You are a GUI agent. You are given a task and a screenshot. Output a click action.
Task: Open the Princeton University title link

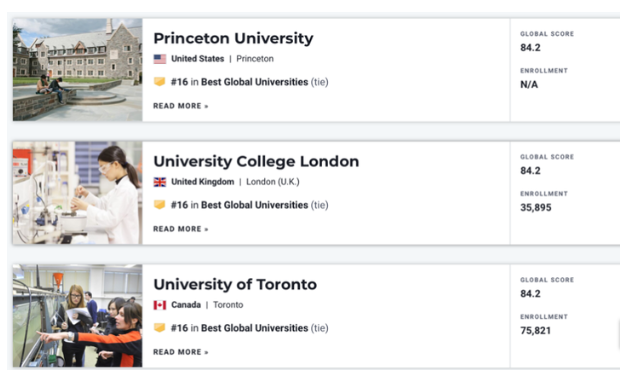pyautogui.click(x=233, y=38)
